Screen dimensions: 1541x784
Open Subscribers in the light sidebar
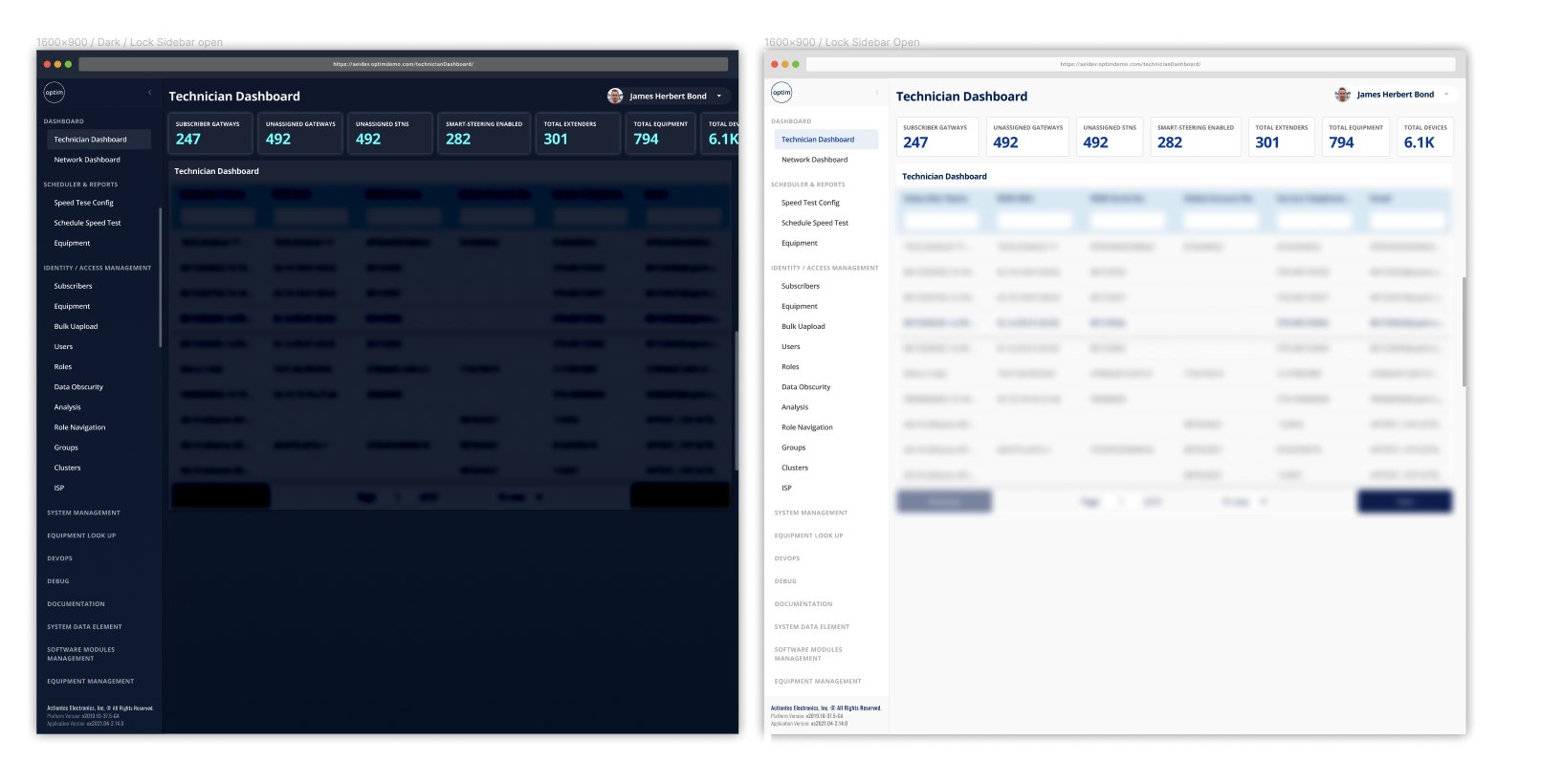pos(801,286)
